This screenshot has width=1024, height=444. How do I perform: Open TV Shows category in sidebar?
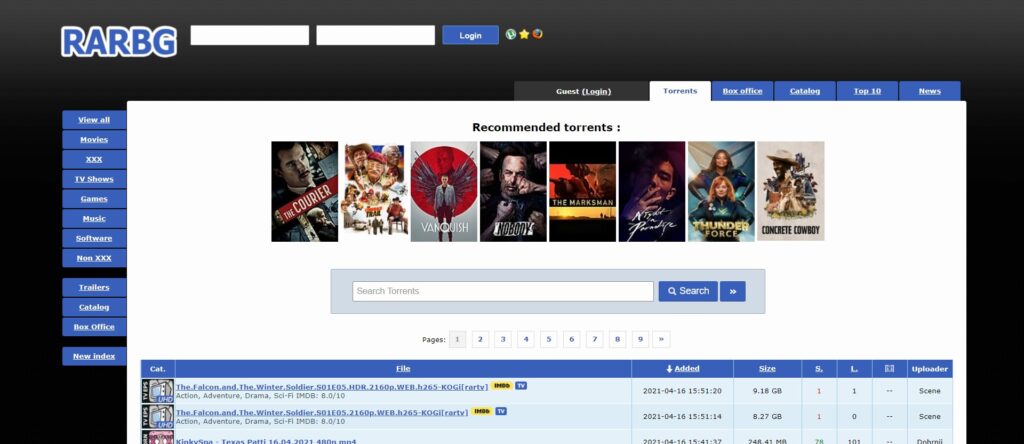tap(94, 179)
